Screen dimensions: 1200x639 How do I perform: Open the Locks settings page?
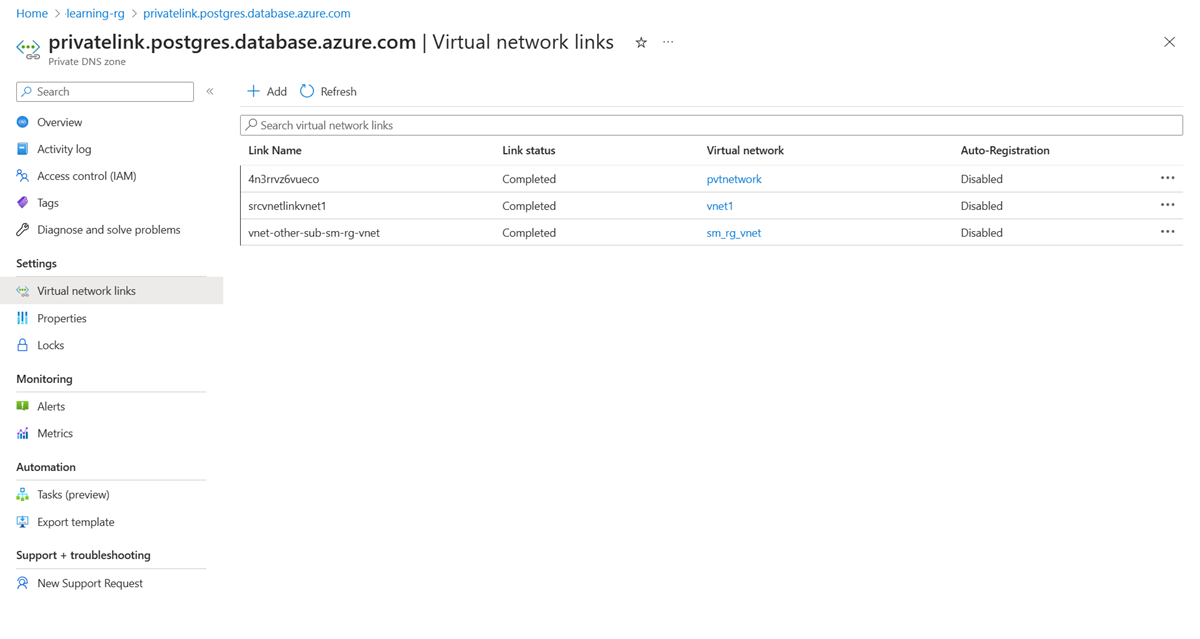click(51, 345)
